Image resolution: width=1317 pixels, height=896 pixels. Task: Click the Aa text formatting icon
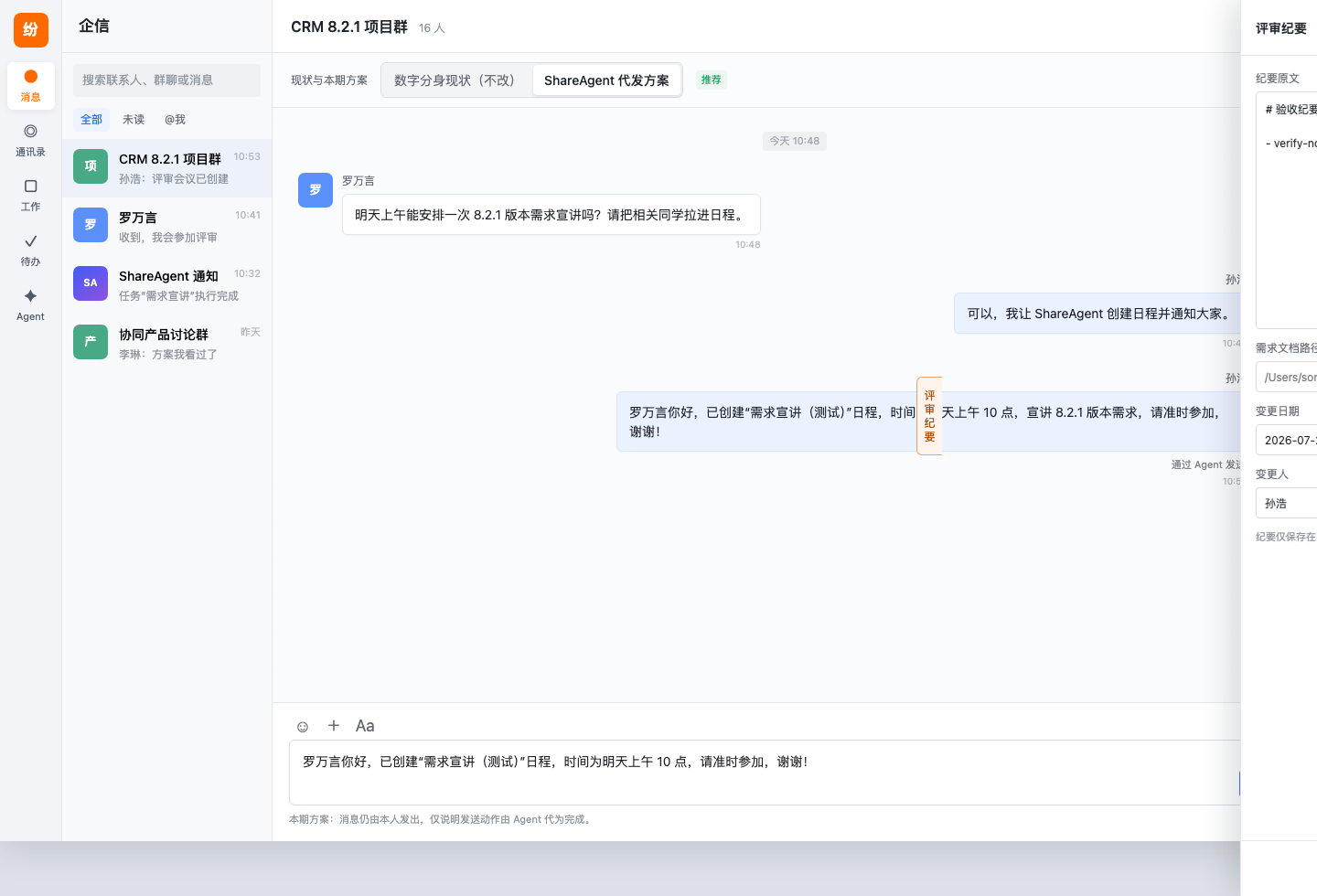click(x=365, y=726)
